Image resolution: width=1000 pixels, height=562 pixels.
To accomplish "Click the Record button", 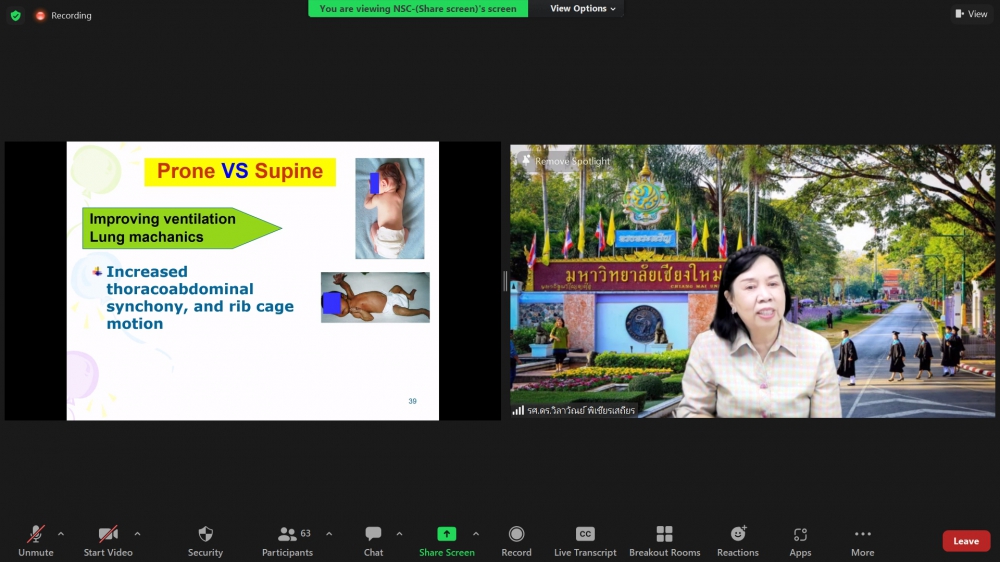I will point(516,535).
